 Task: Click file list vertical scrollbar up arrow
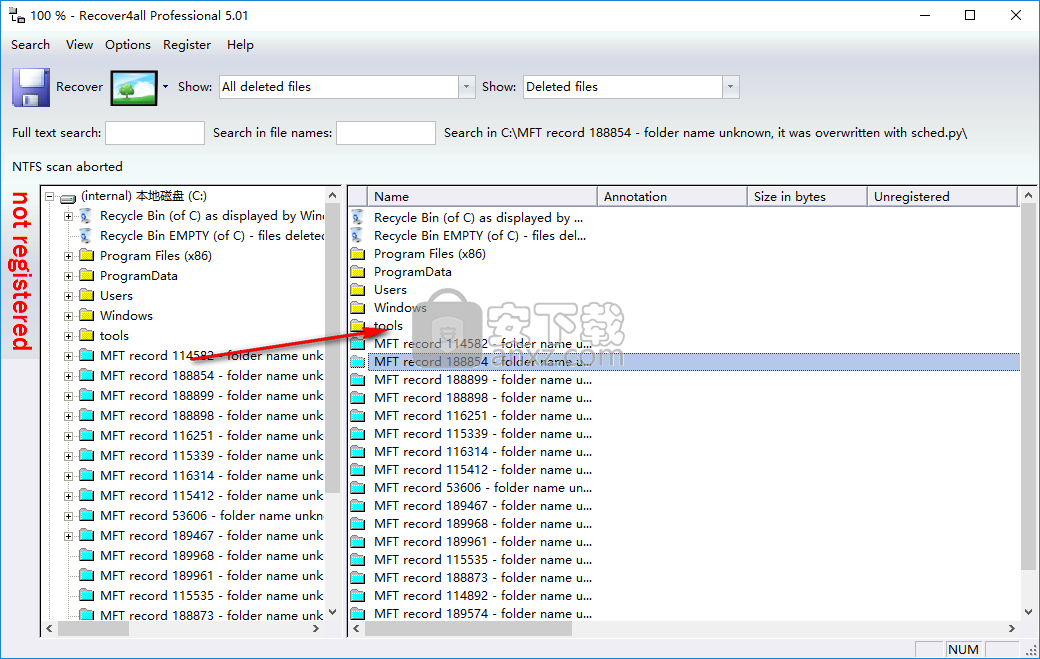(1028, 196)
